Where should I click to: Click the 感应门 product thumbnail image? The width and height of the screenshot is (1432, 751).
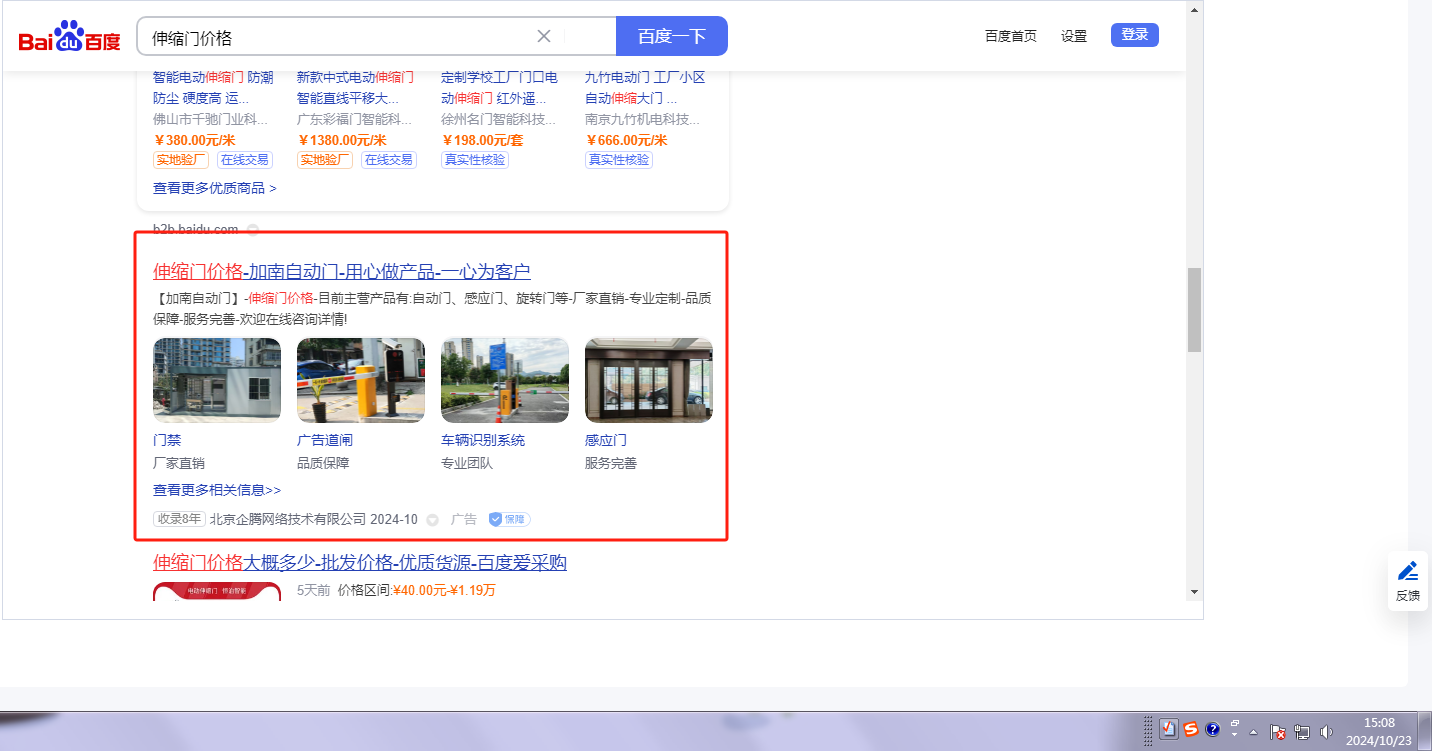648,380
